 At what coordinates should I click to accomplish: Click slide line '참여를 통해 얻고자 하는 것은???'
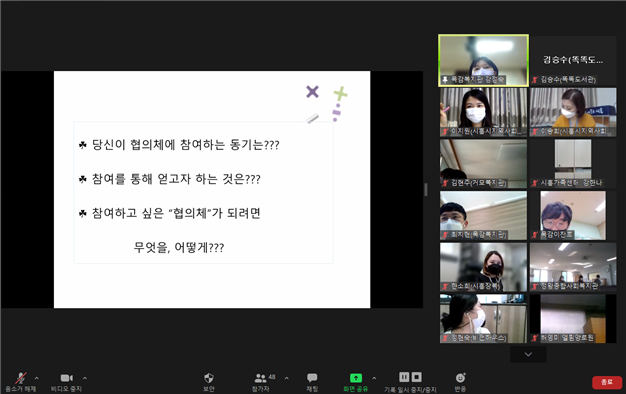(176, 179)
